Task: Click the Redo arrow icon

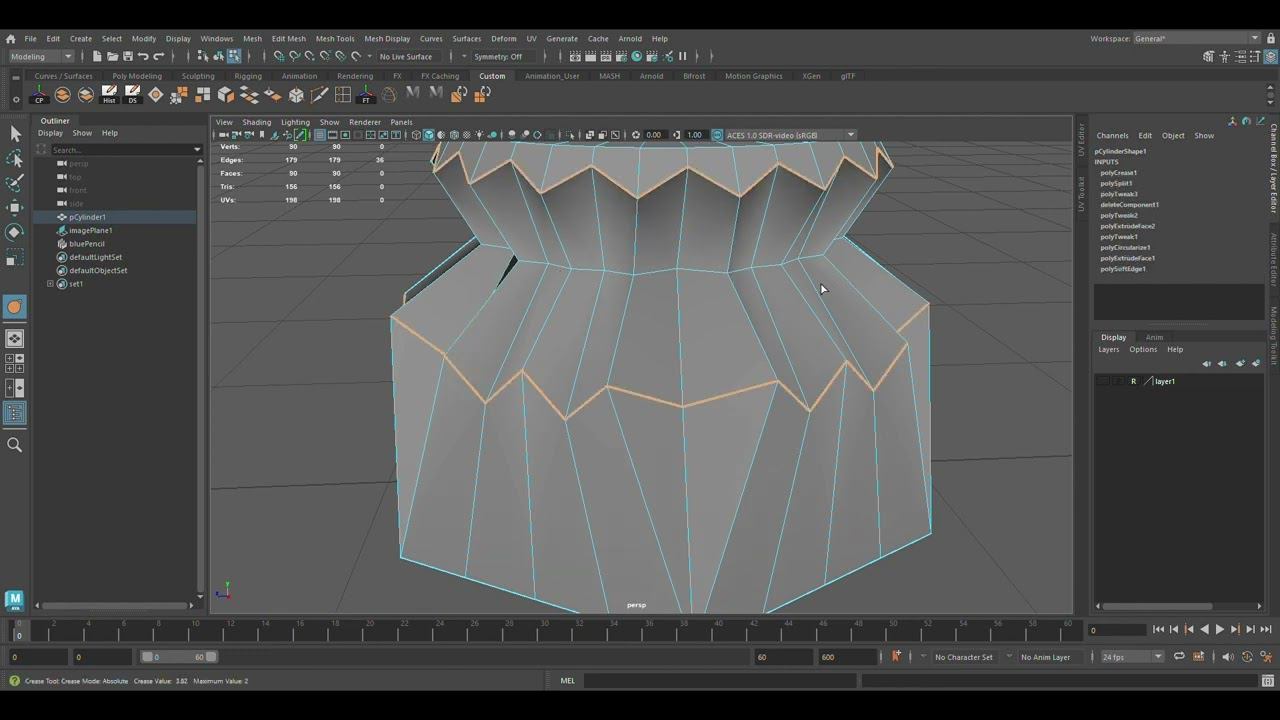Action: tap(158, 56)
